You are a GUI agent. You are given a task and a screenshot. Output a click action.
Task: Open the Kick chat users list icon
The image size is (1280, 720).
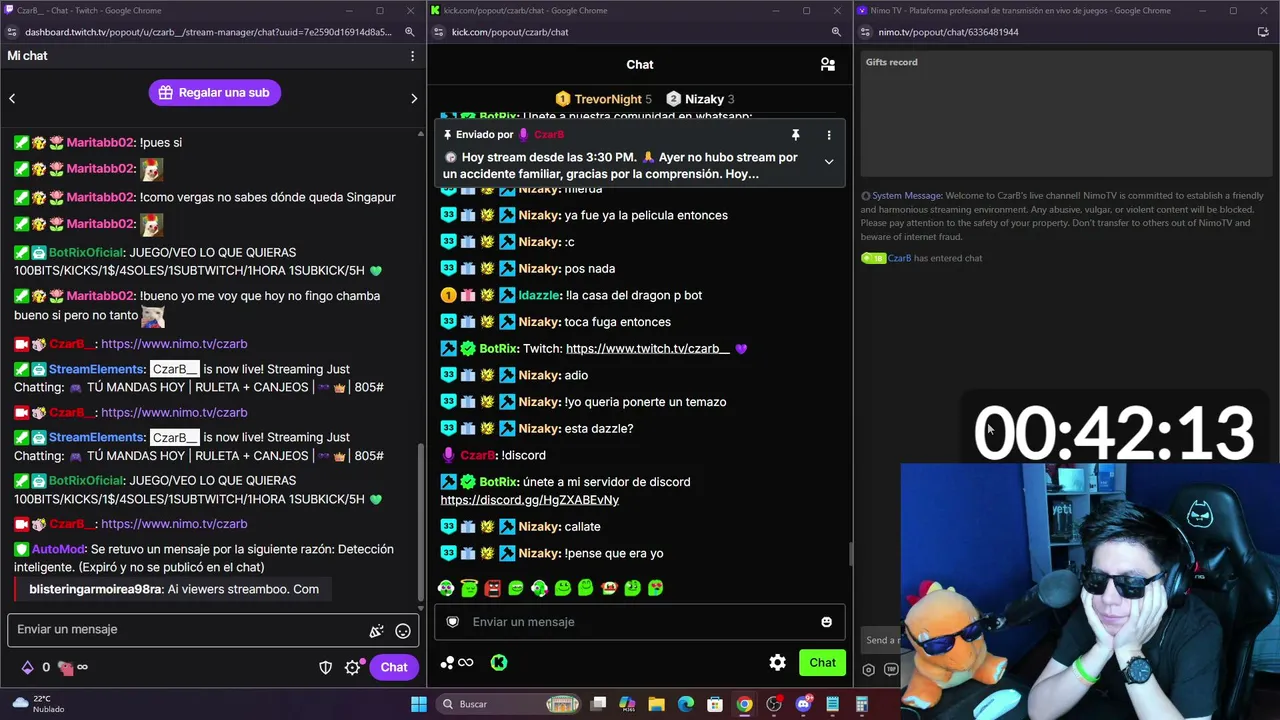pyautogui.click(x=827, y=65)
